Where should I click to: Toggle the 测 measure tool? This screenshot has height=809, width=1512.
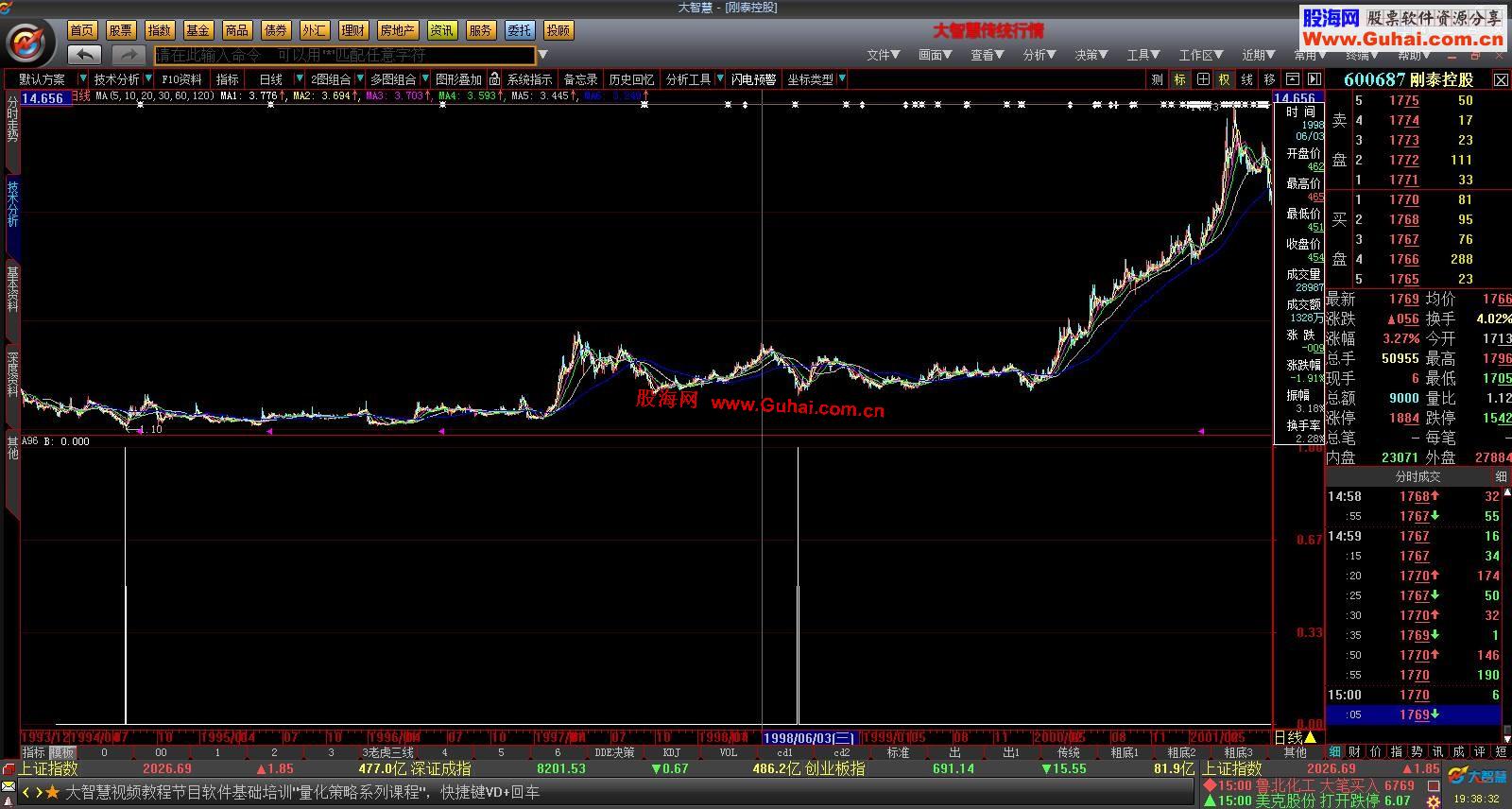1157,79
